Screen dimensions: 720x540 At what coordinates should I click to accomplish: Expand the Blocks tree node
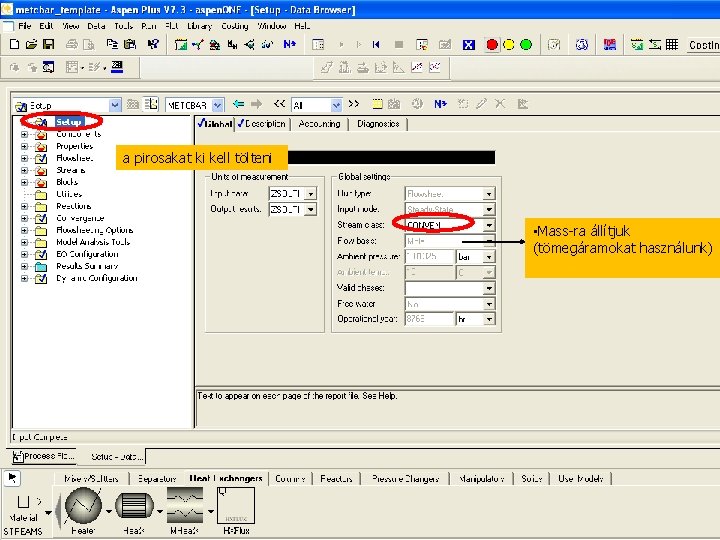[x=24, y=182]
